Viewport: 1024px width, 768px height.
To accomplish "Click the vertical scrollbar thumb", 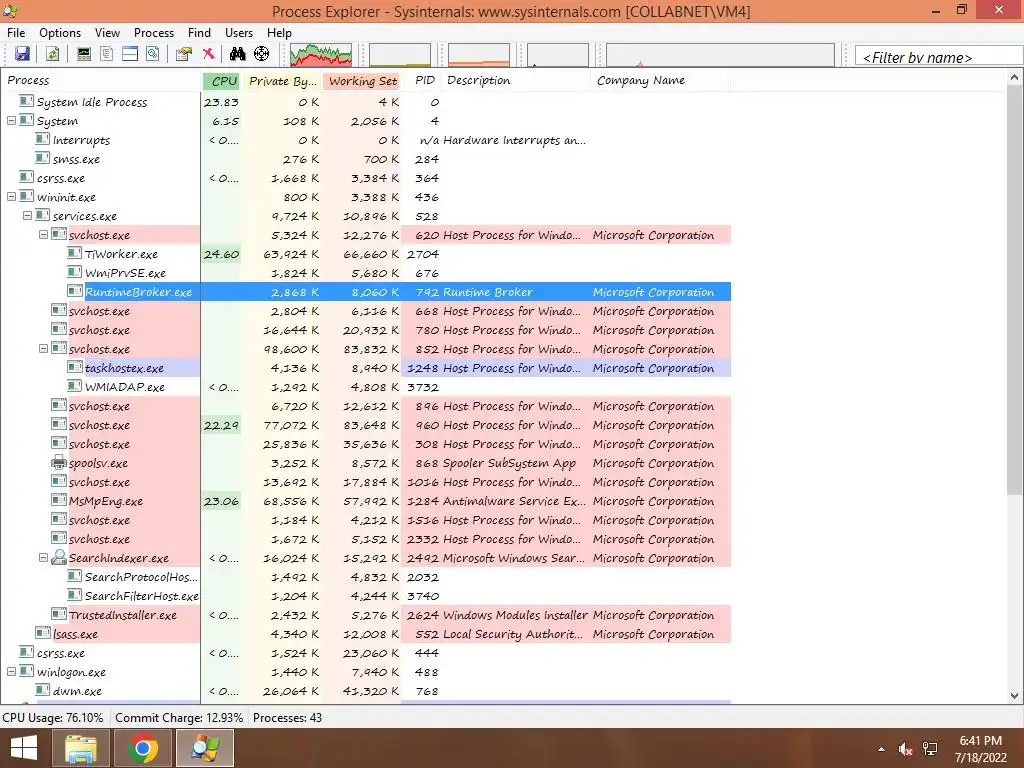I will (1014, 289).
